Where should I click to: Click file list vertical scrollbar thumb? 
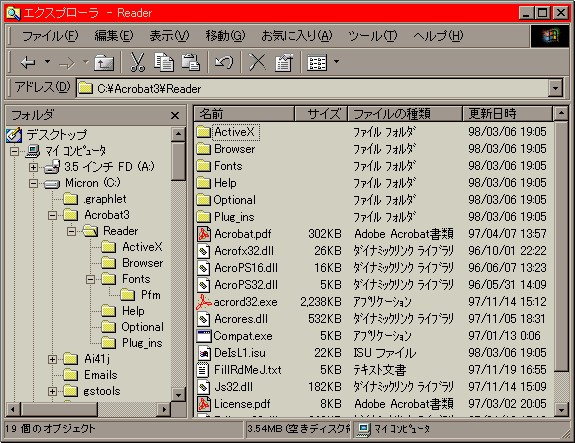[x=561, y=247]
